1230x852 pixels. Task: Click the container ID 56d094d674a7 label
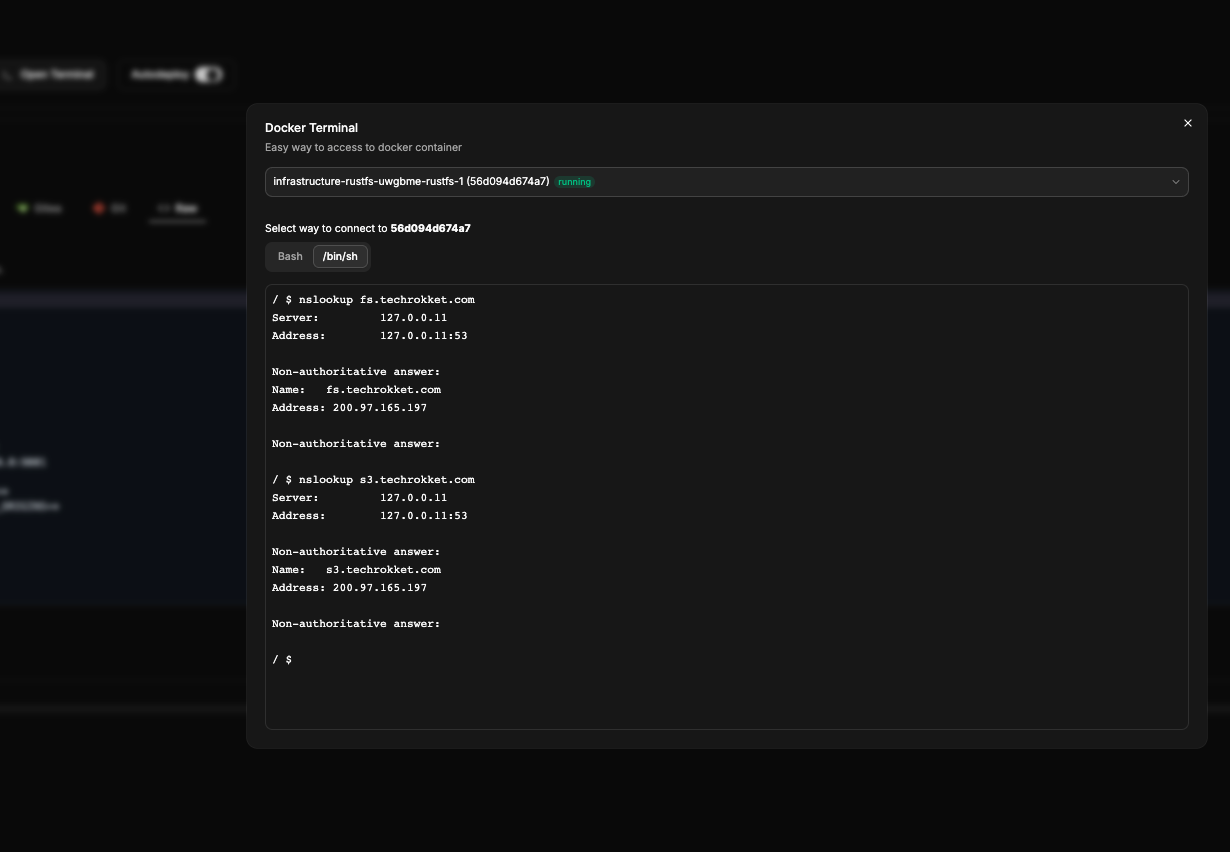(430, 228)
